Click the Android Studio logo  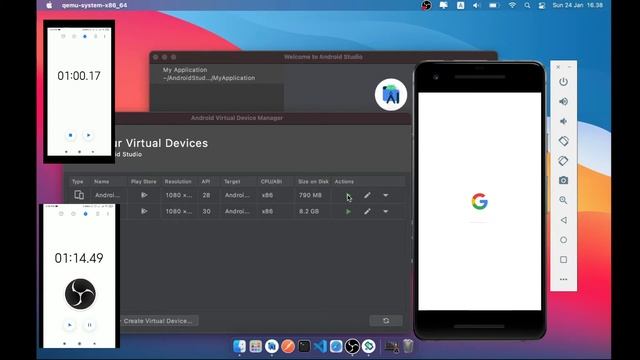click(391, 95)
